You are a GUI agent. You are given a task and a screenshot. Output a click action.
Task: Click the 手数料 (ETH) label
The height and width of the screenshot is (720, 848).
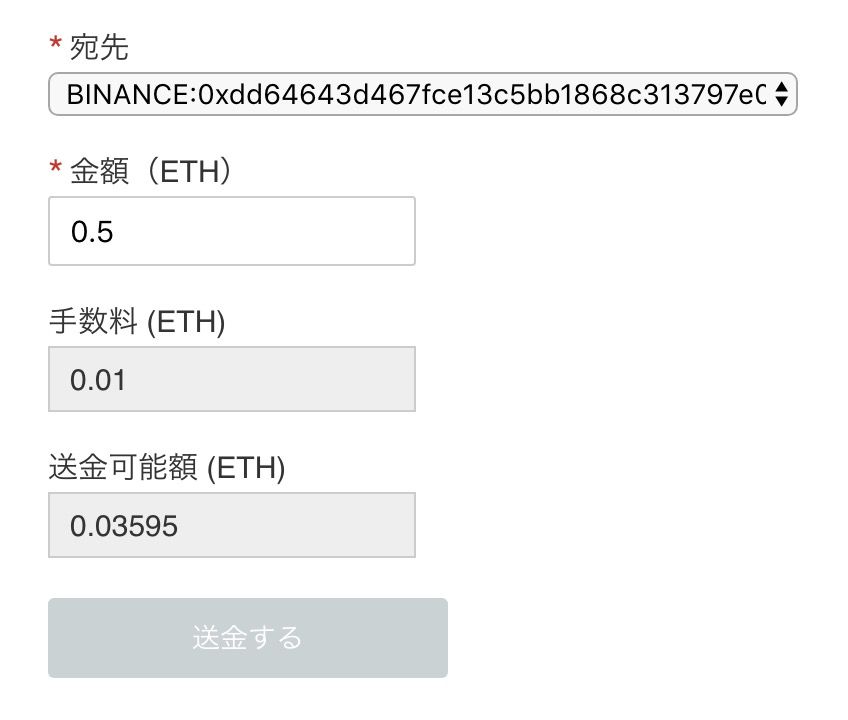tap(137, 322)
